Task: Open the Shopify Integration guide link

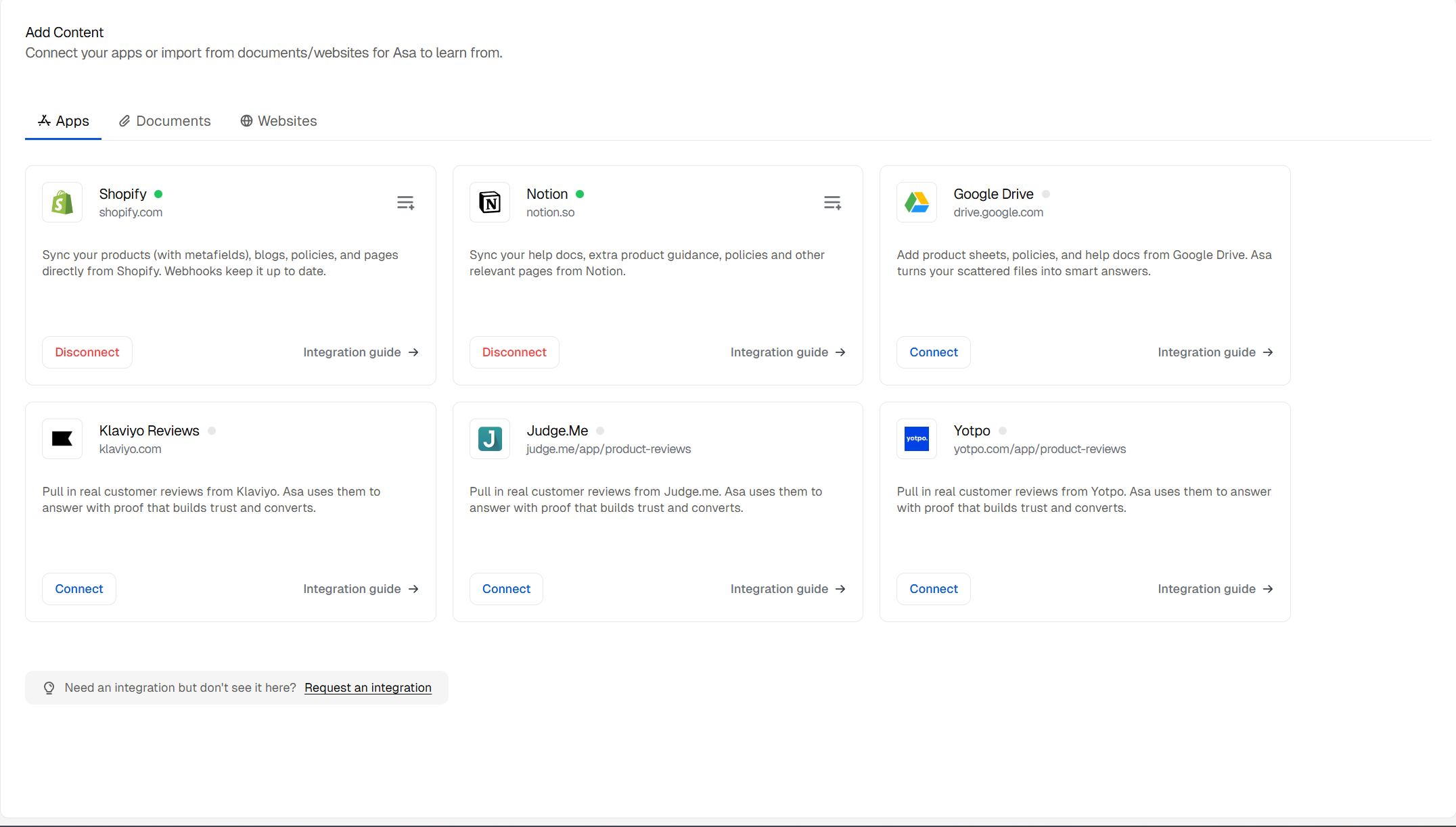Action: (x=361, y=352)
